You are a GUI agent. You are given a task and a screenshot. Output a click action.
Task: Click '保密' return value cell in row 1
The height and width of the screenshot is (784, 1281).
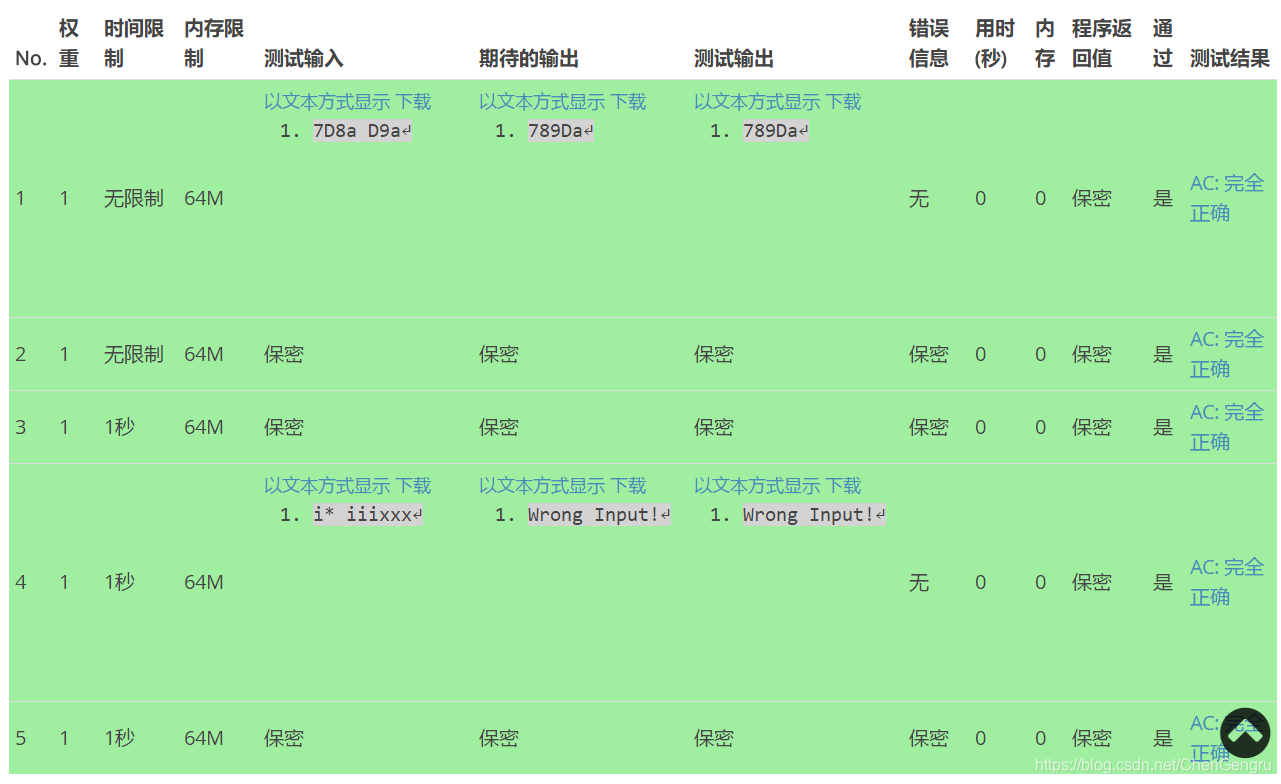(x=1092, y=199)
